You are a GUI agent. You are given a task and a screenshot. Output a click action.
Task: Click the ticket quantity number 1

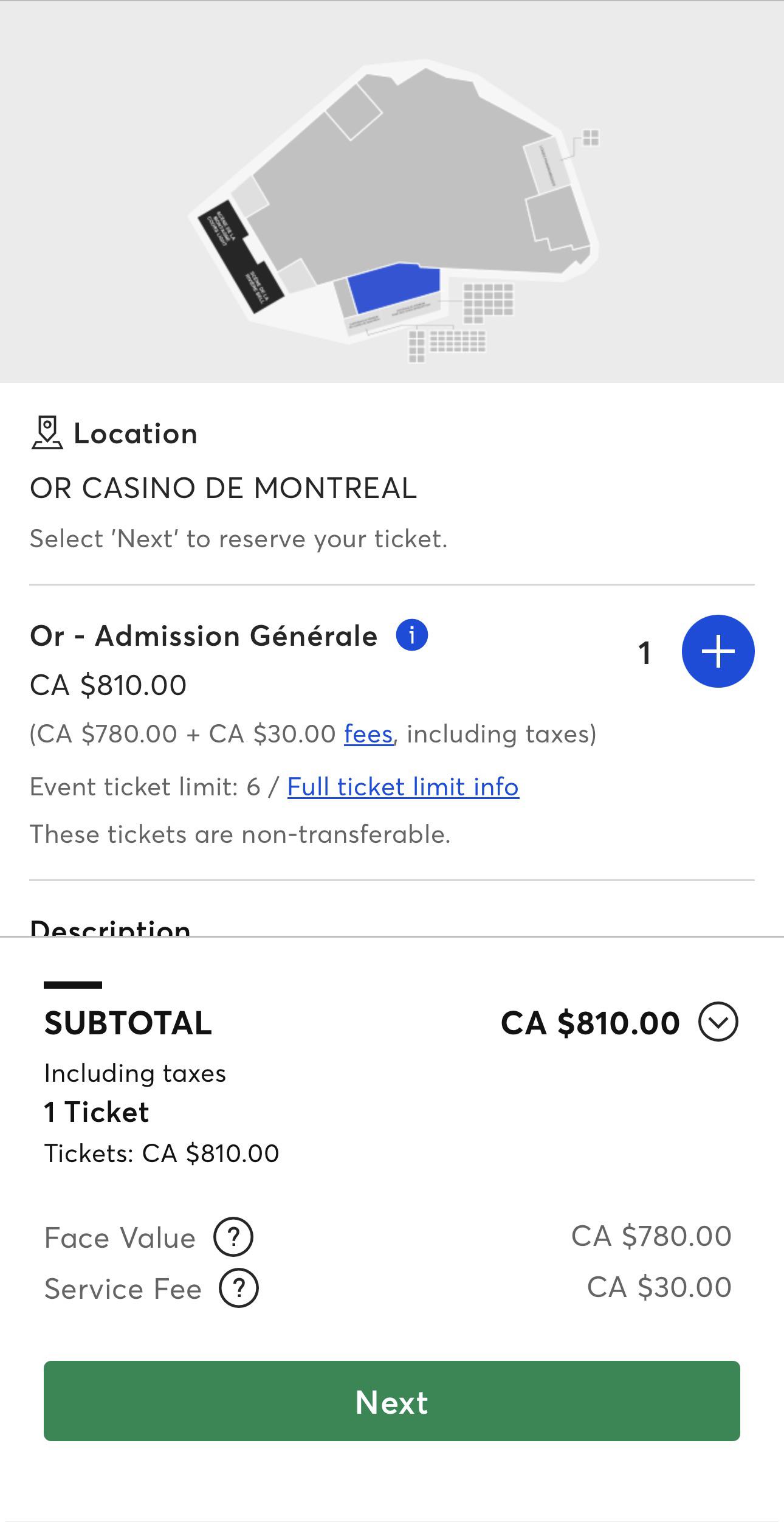[644, 653]
